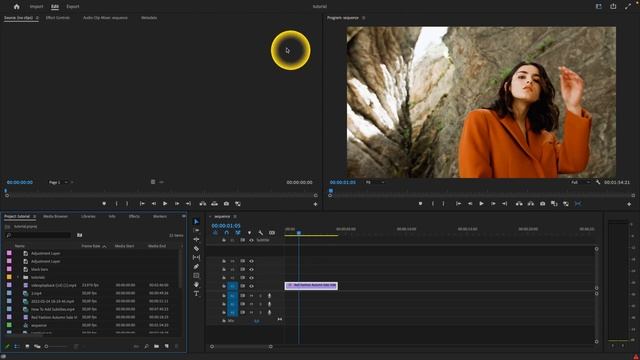Enable voice-over record on A1 track
The width and height of the screenshot is (640, 360).
pyautogui.click(x=269, y=296)
